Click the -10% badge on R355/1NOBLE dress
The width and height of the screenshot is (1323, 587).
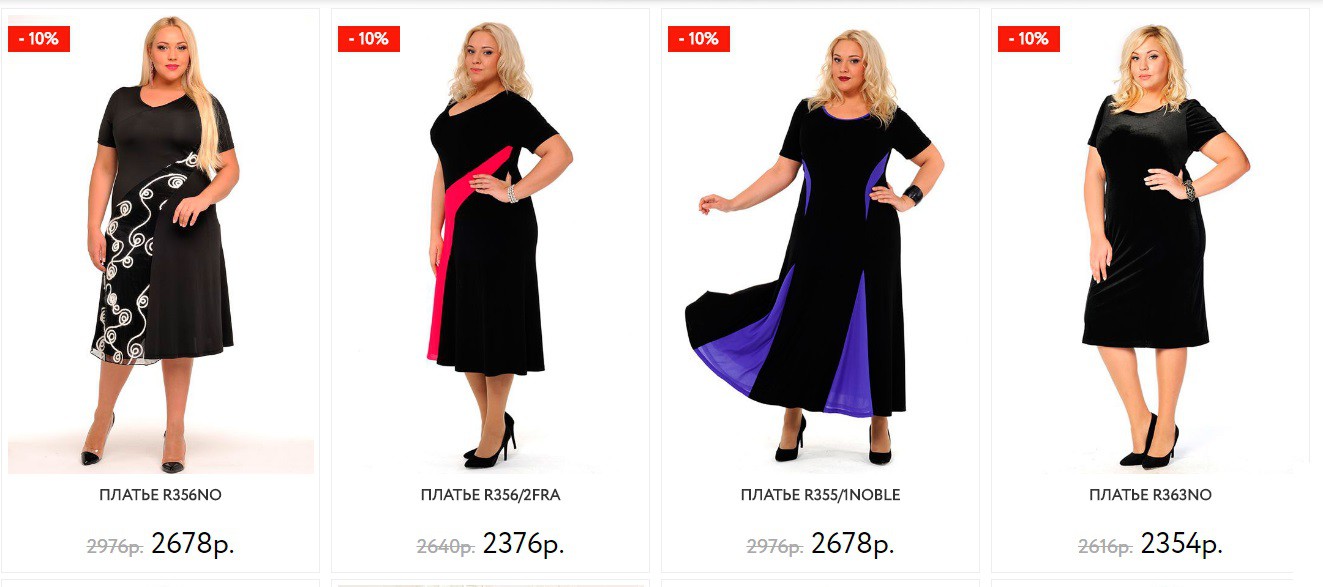(699, 39)
